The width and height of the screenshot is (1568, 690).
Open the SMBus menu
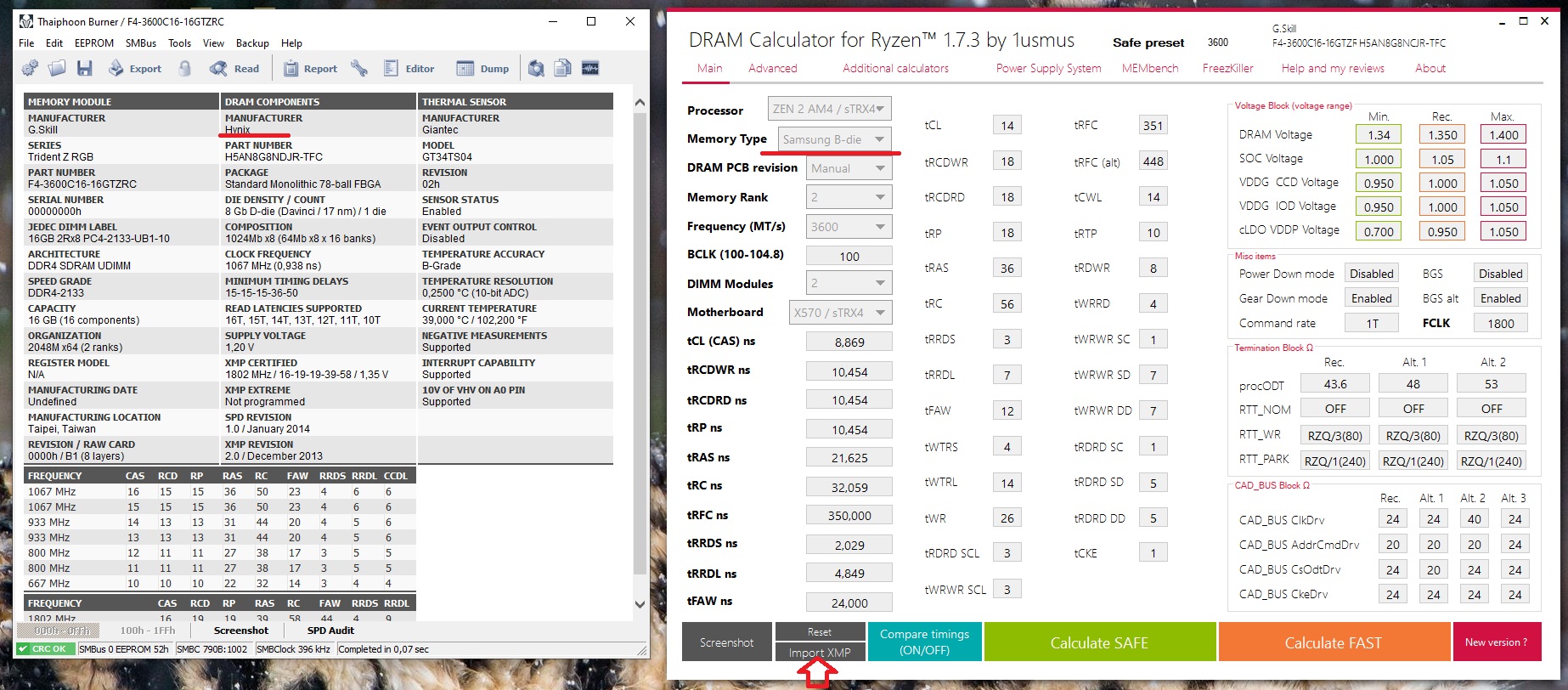[x=141, y=43]
